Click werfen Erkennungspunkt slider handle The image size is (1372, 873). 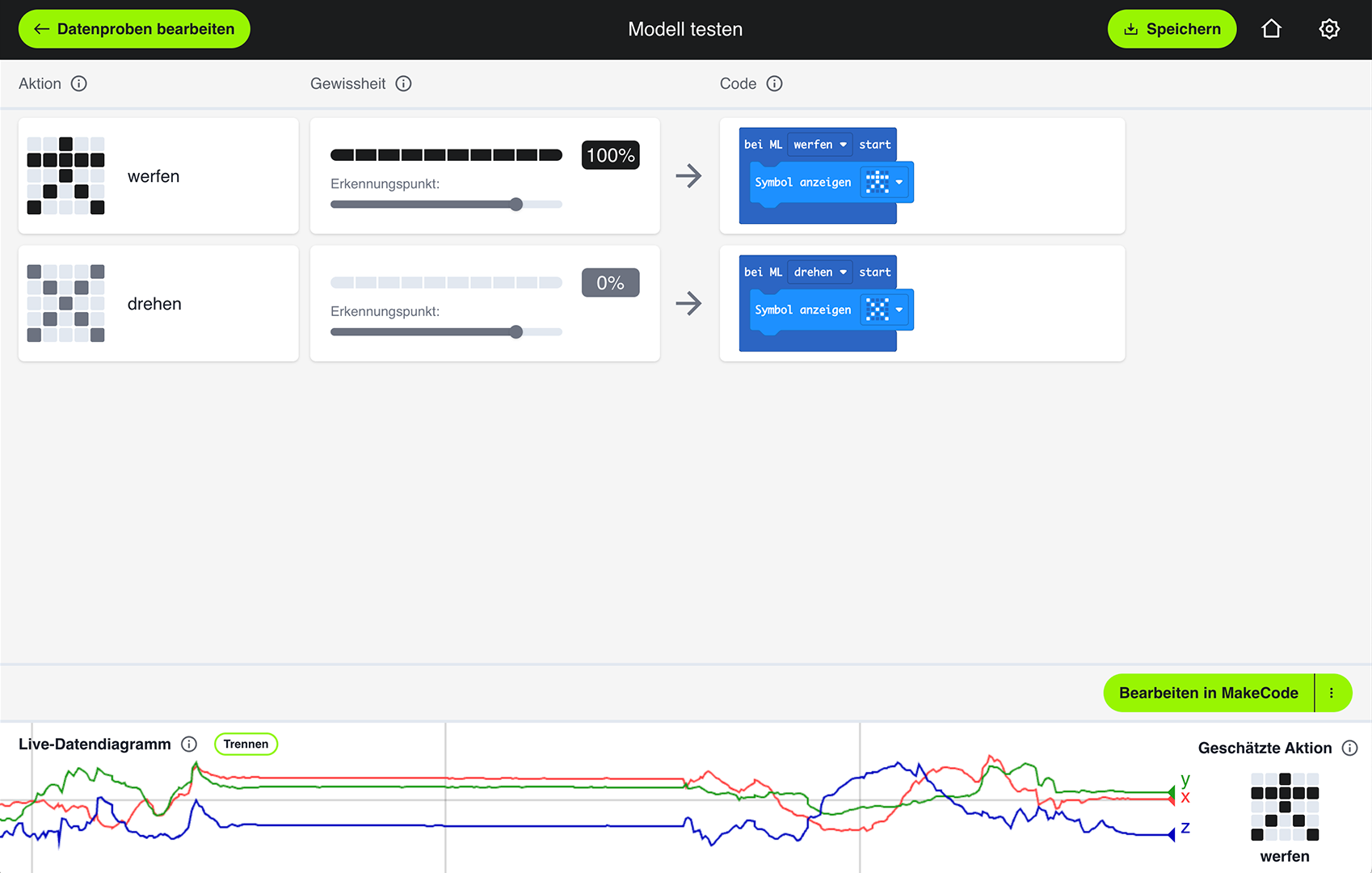tap(516, 205)
